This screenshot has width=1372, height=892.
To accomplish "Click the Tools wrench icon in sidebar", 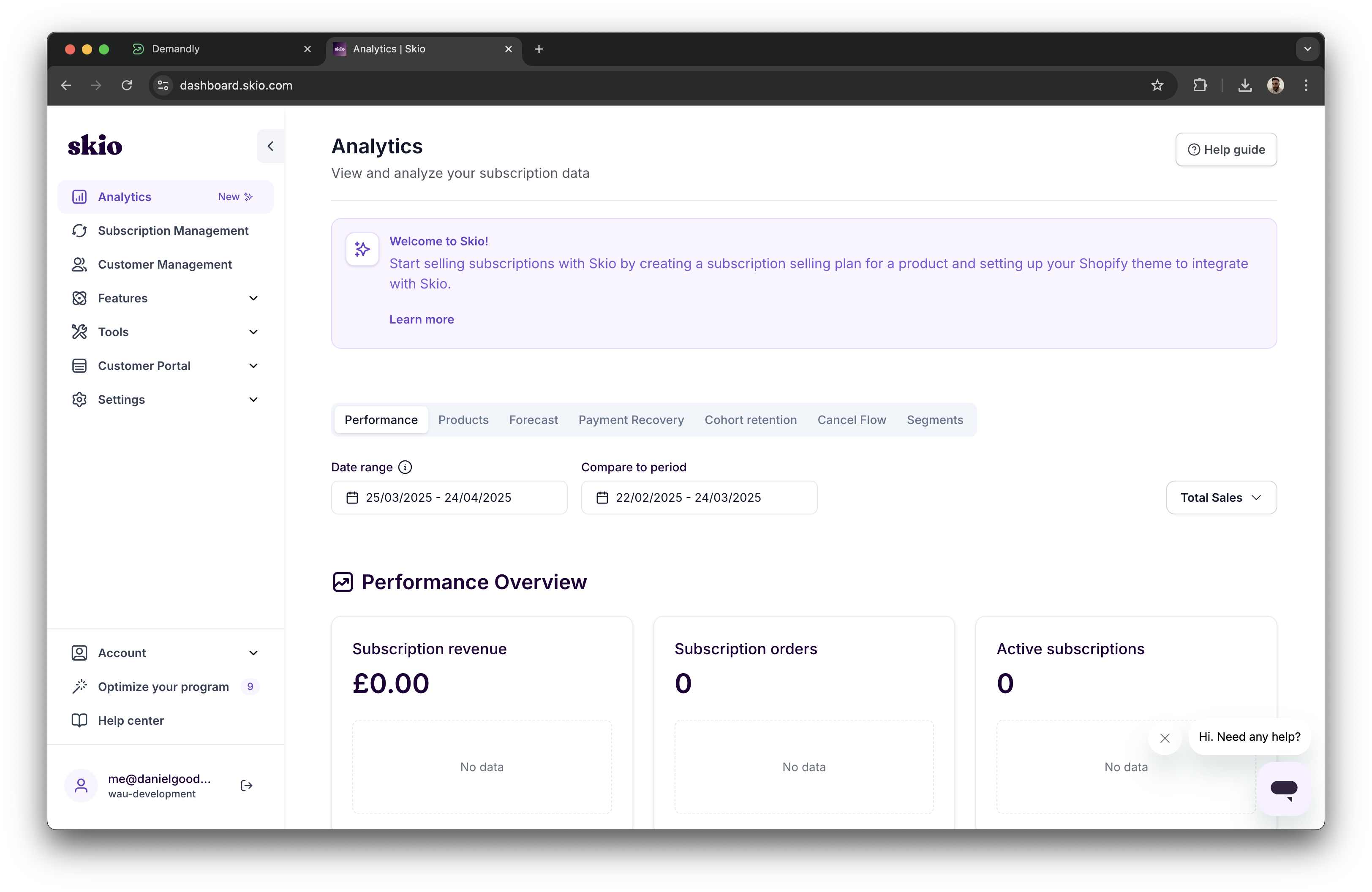I will tap(79, 331).
